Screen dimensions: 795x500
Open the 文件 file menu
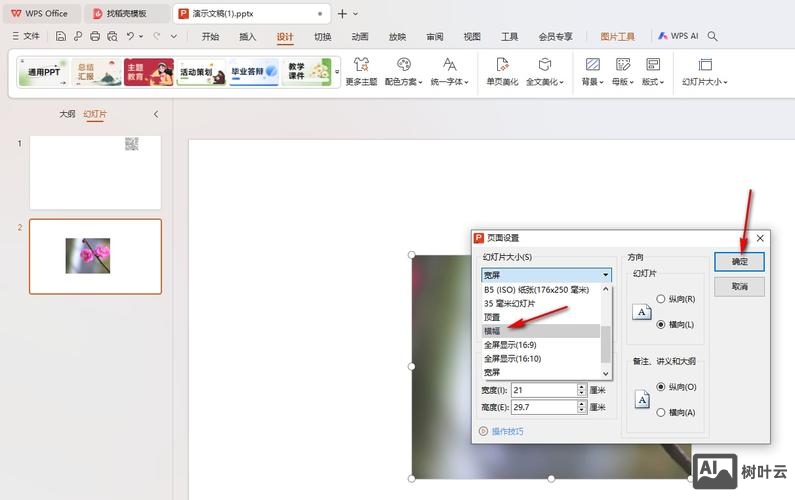[26, 36]
